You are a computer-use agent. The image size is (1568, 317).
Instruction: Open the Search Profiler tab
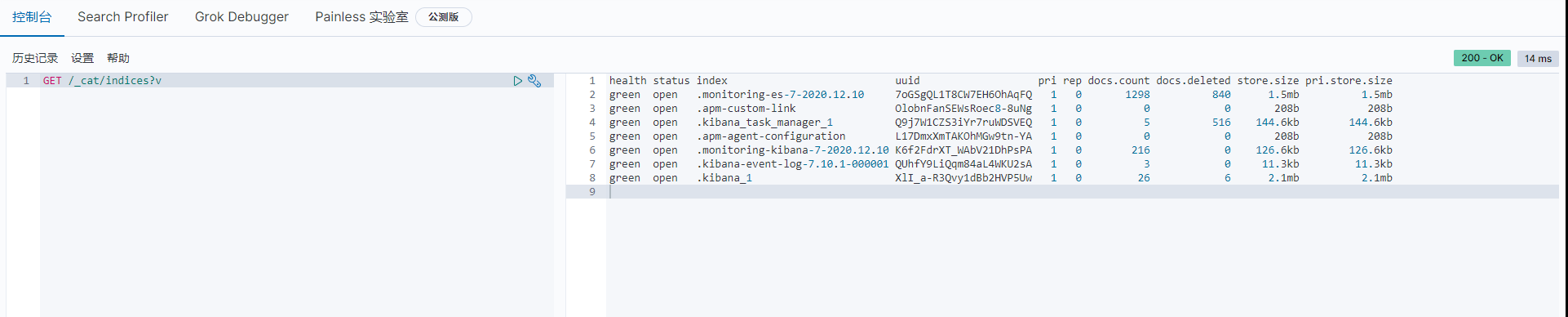click(x=122, y=17)
